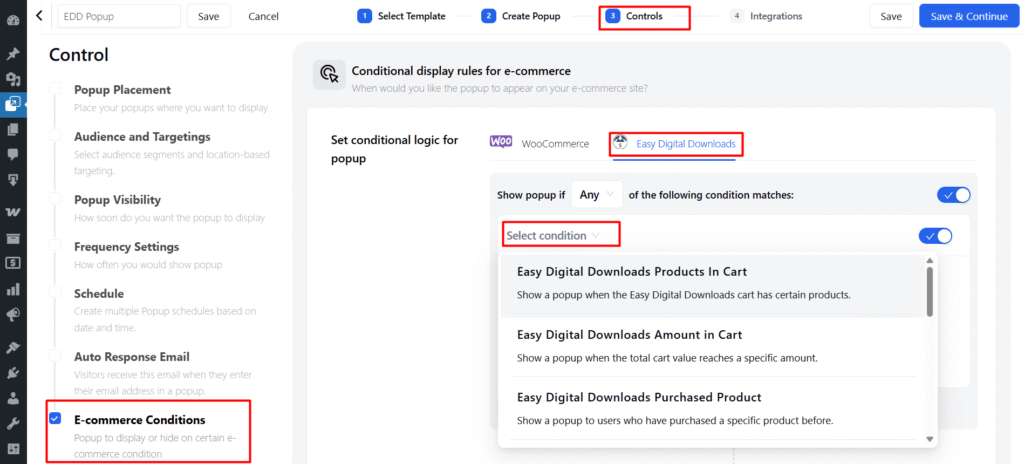The width and height of the screenshot is (1024, 464).
Task: Open the Marketing megaphone sidebar icon
Action: (13, 315)
